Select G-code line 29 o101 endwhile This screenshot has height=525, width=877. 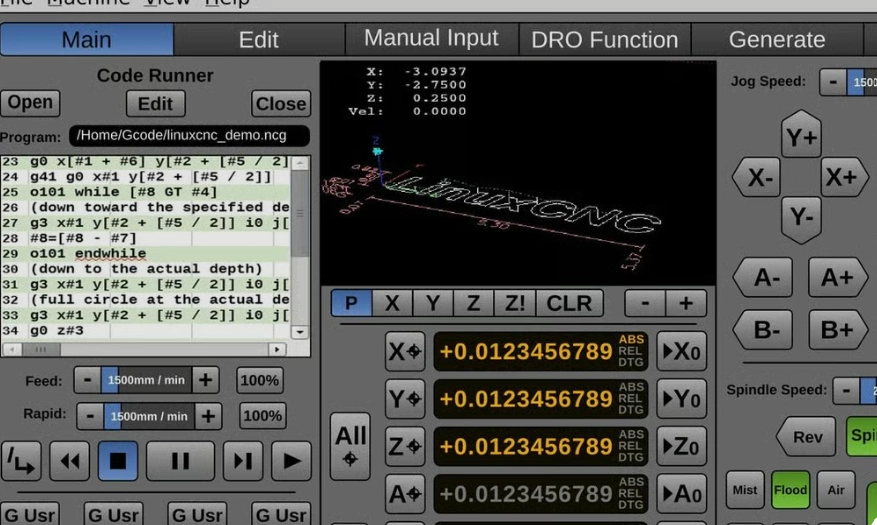pos(145,253)
